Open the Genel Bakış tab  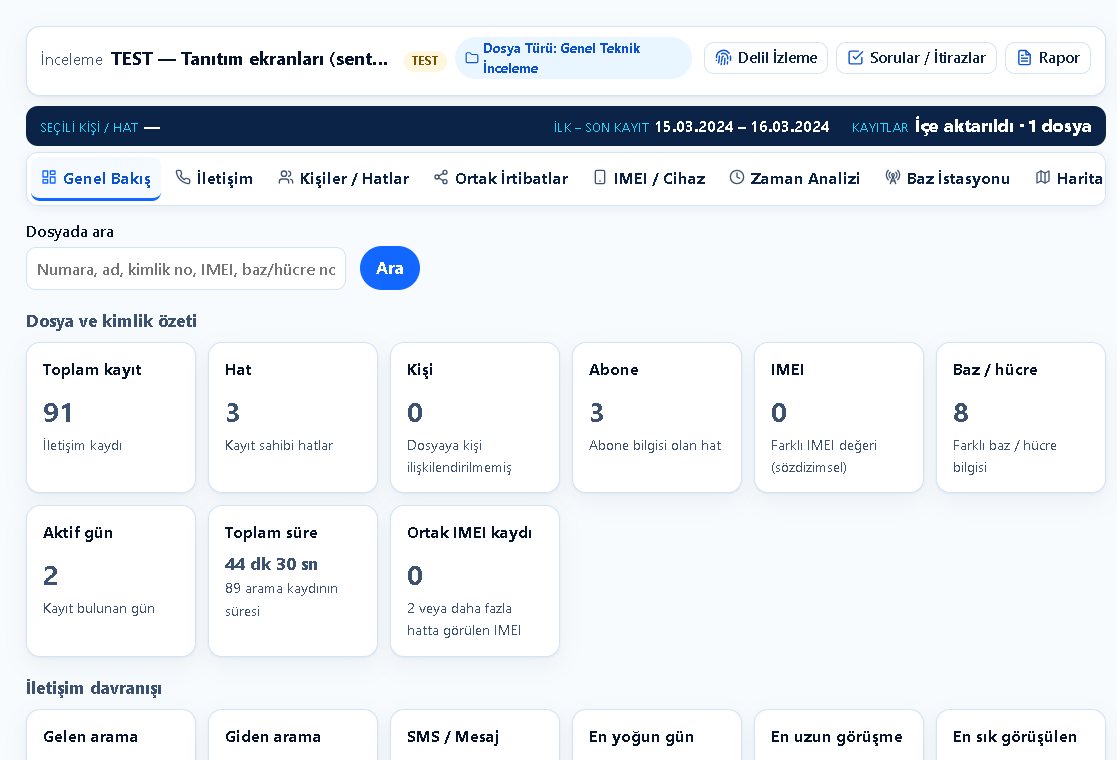click(x=96, y=178)
